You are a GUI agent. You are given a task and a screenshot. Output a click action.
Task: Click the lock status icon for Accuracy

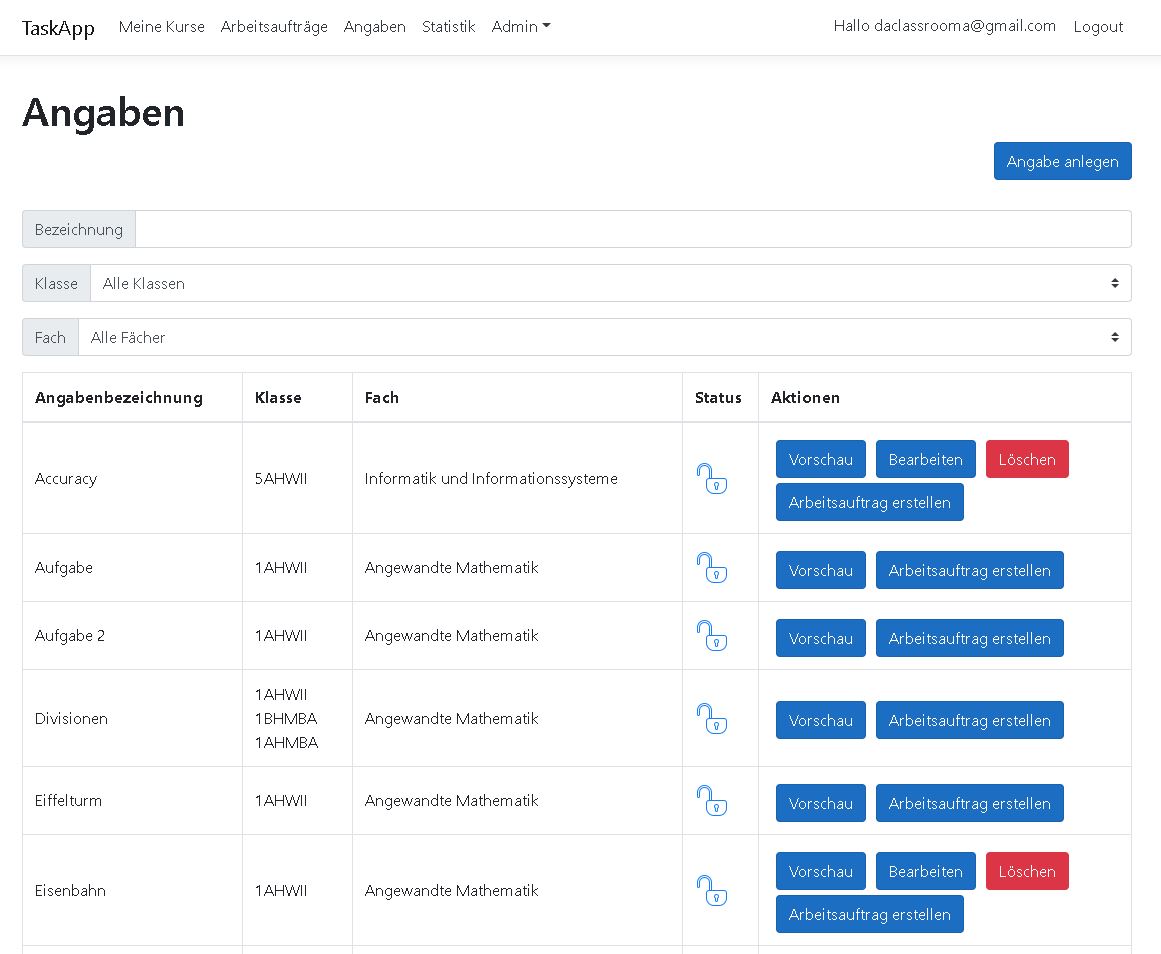[x=712, y=478]
